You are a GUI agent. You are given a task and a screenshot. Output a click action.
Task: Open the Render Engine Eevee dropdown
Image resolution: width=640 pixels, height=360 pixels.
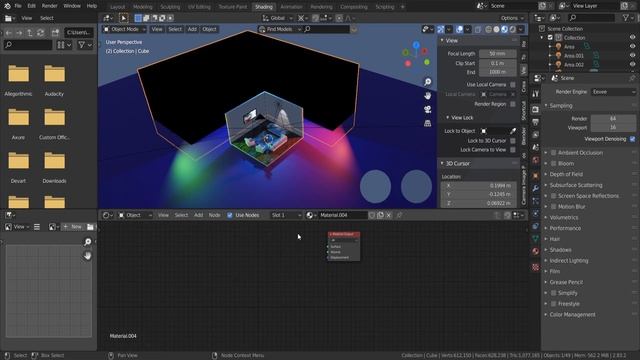(613, 92)
